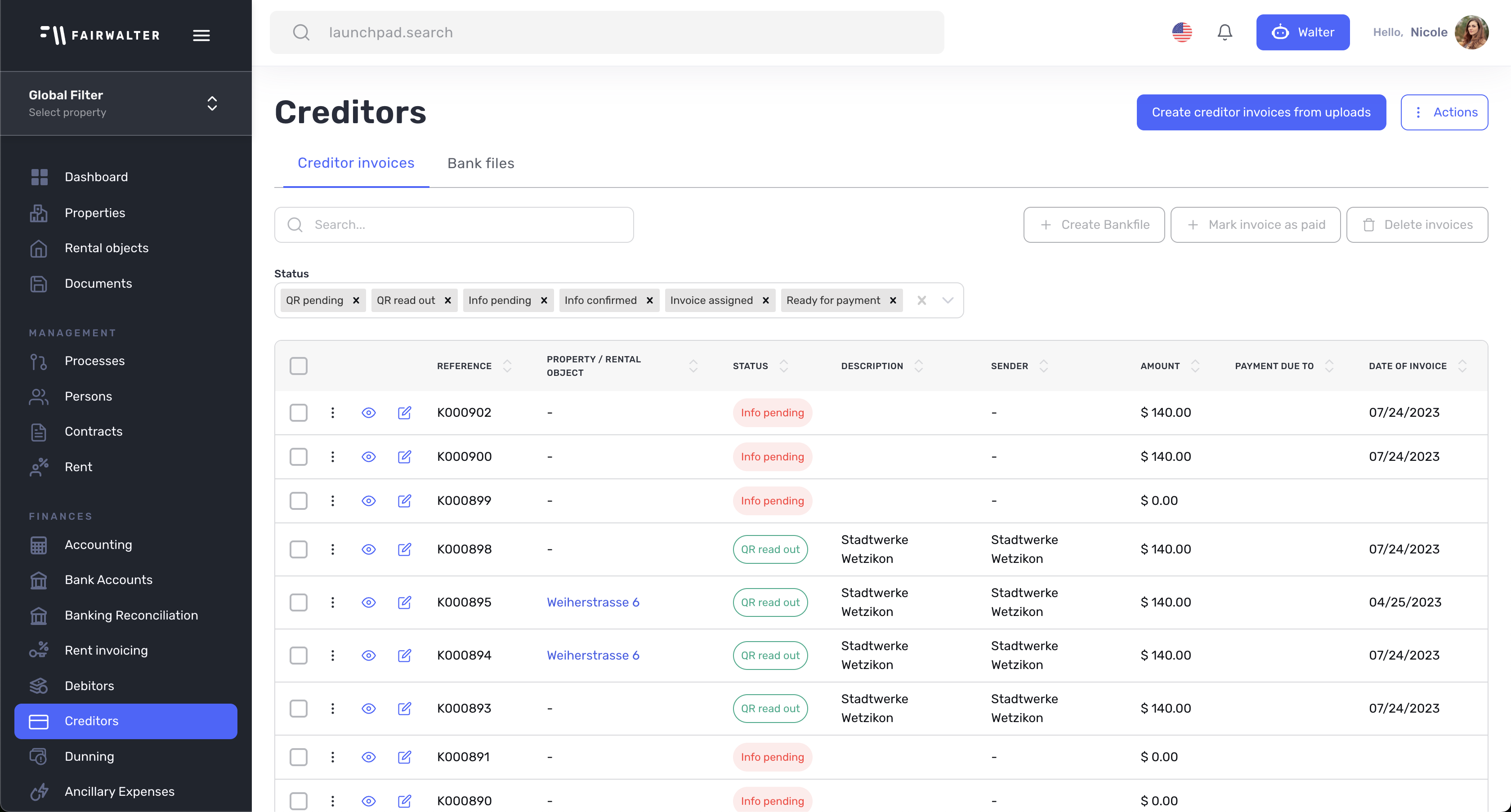
Task: Navigate to Banking Reconciliation
Action: coord(131,615)
